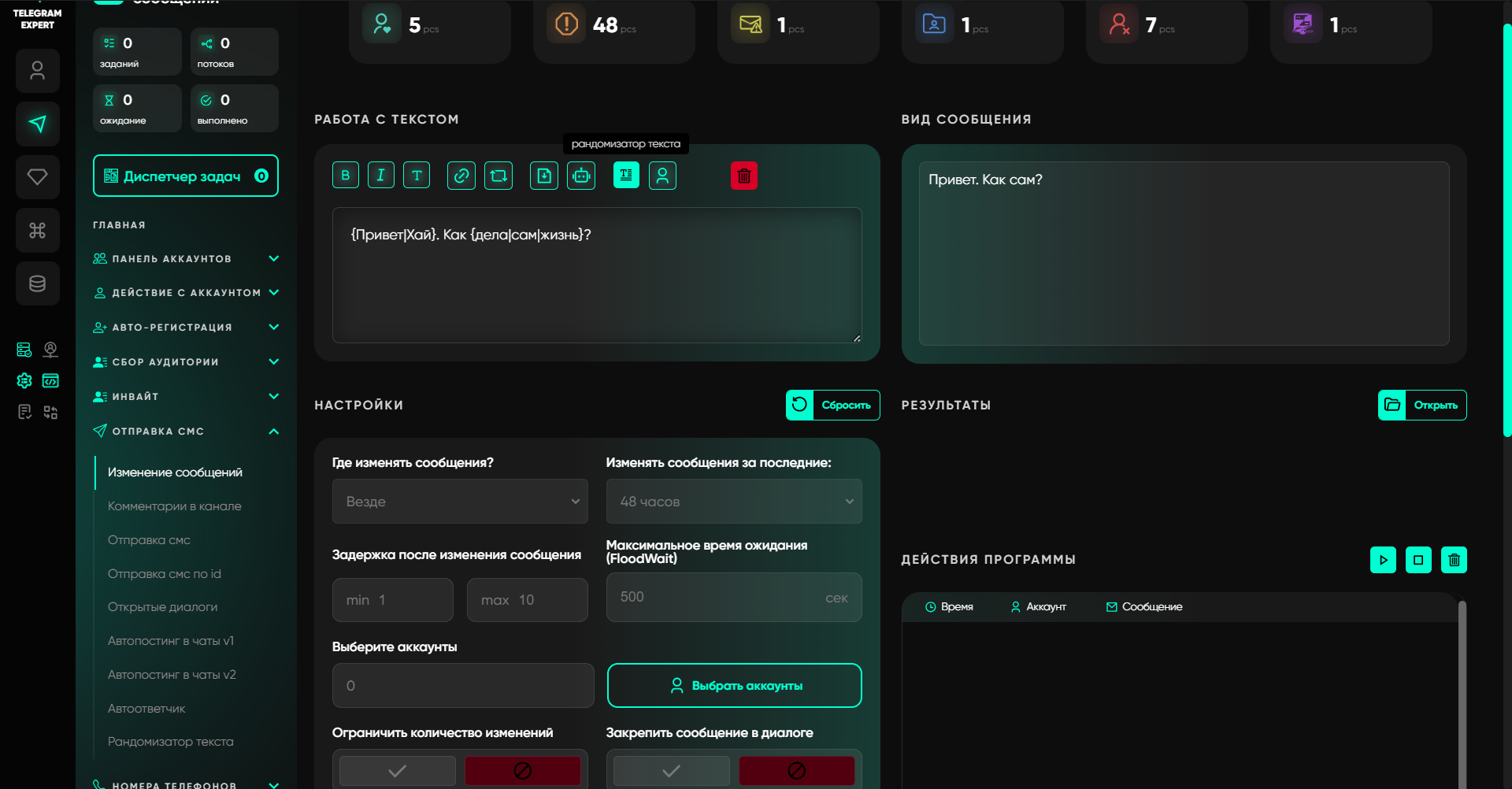Open the '48 часов' time period dropdown
The width and height of the screenshot is (1512, 789).
point(733,502)
